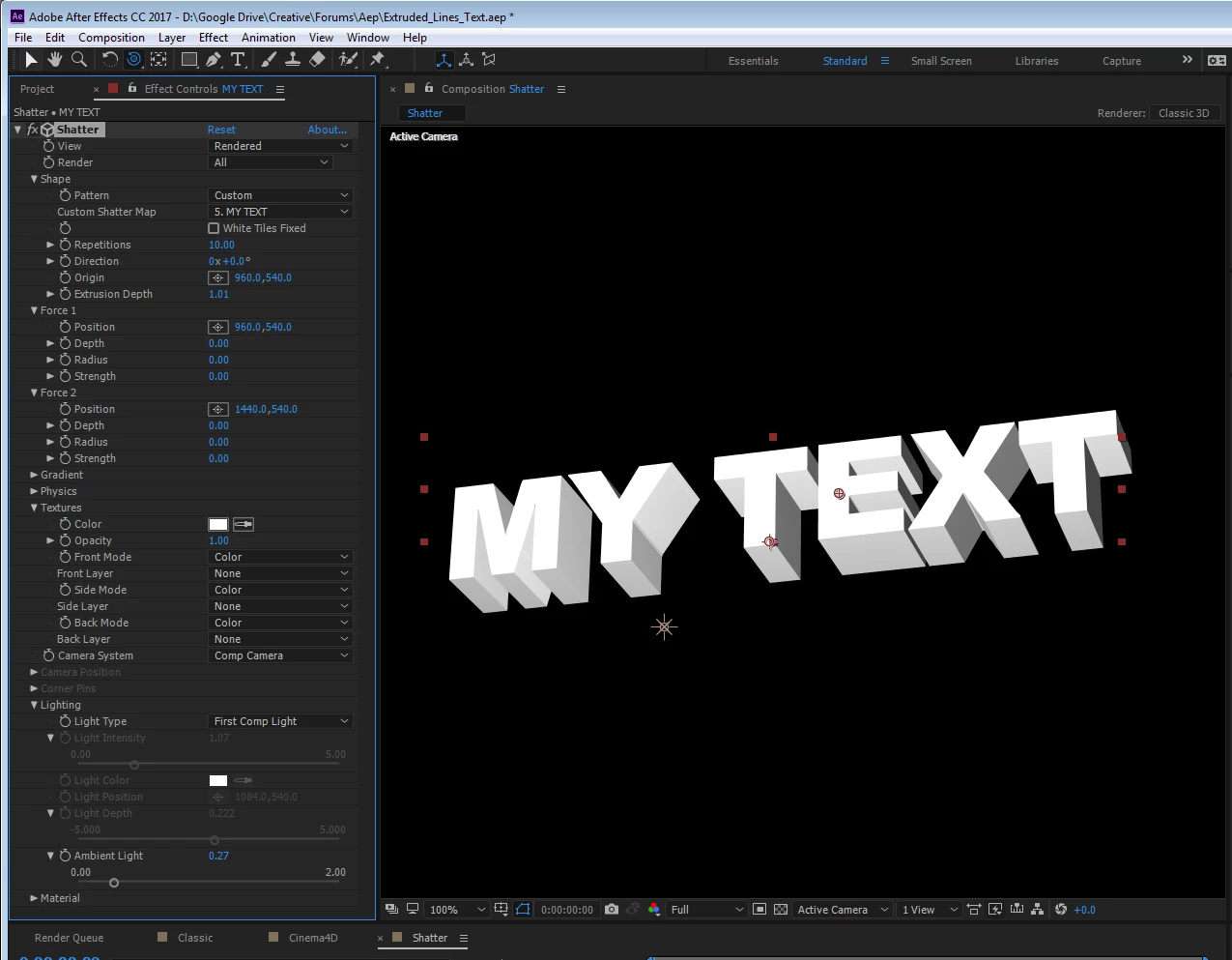Enable White Tiles Fixed checkbox
Viewport: 1232px width, 960px height.
click(214, 228)
